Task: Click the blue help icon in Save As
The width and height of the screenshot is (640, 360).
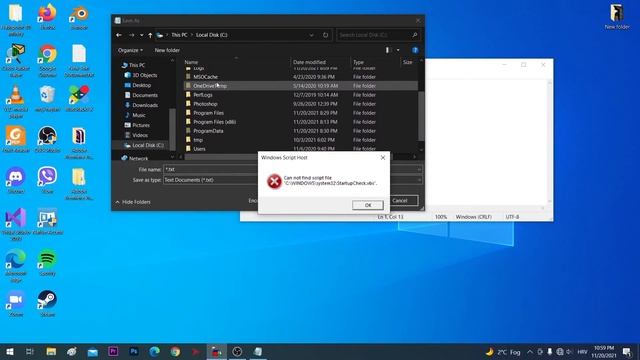Action: pyautogui.click(x=415, y=50)
